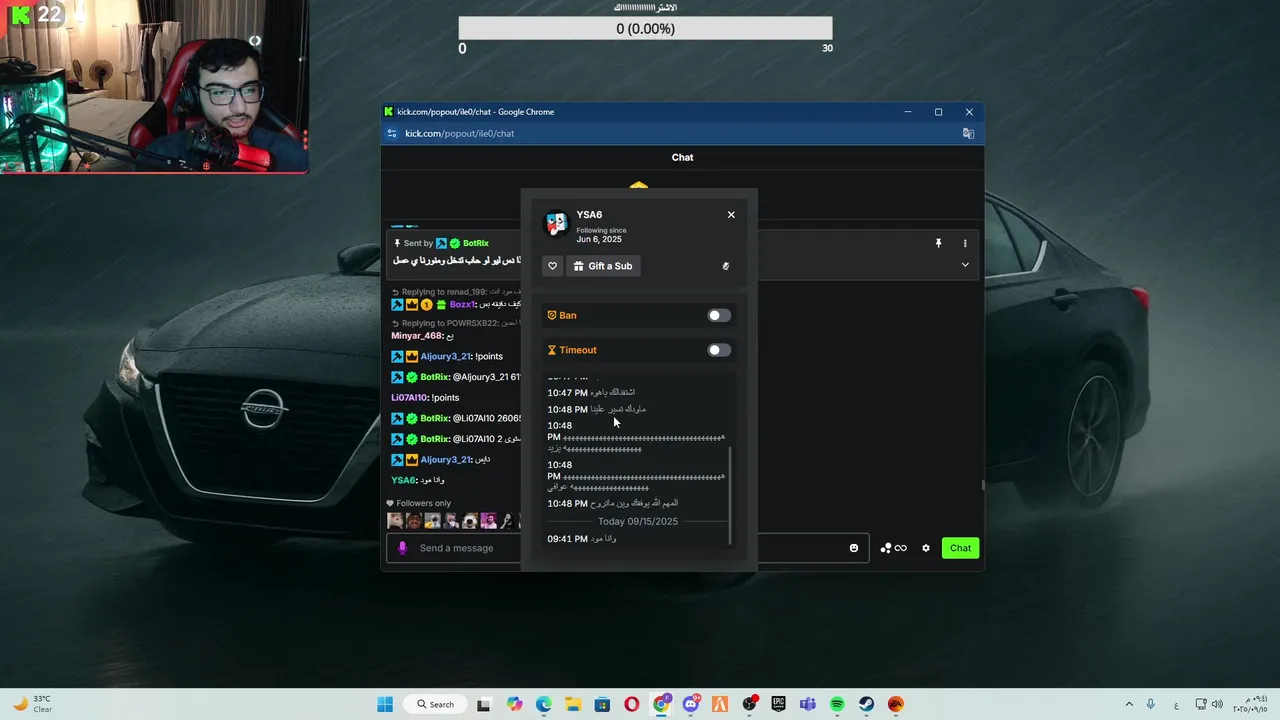
Task: Expand the pinned message chevron
Action: [x=965, y=265]
